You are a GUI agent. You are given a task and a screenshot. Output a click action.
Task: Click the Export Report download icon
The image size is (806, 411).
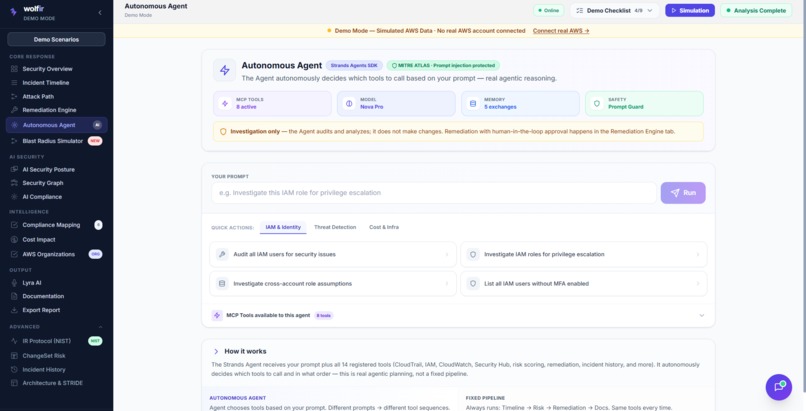pos(14,310)
